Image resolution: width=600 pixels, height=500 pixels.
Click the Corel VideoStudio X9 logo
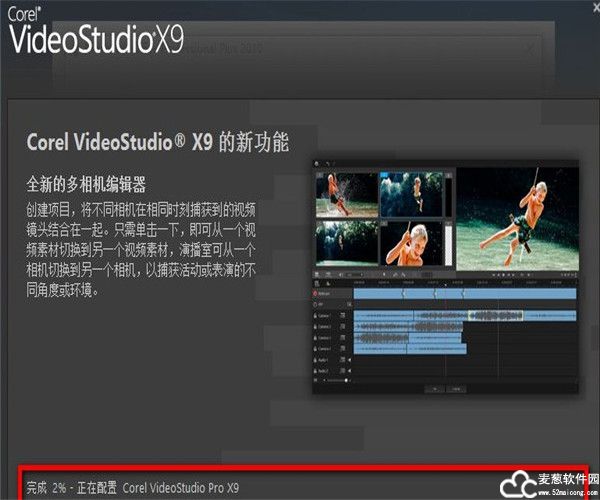[x=96, y=31]
